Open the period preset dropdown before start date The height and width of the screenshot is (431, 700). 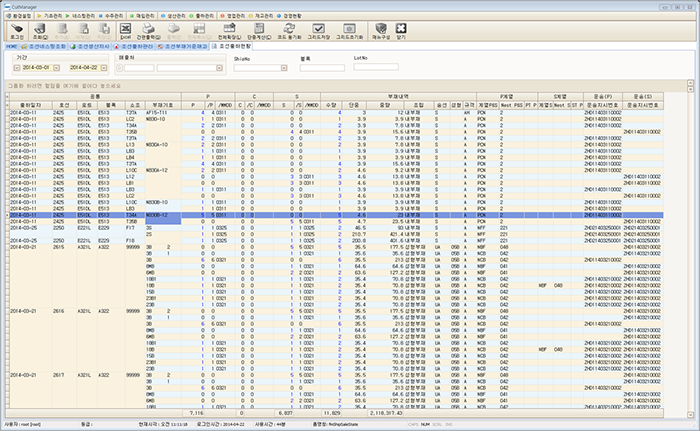(17, 68)
